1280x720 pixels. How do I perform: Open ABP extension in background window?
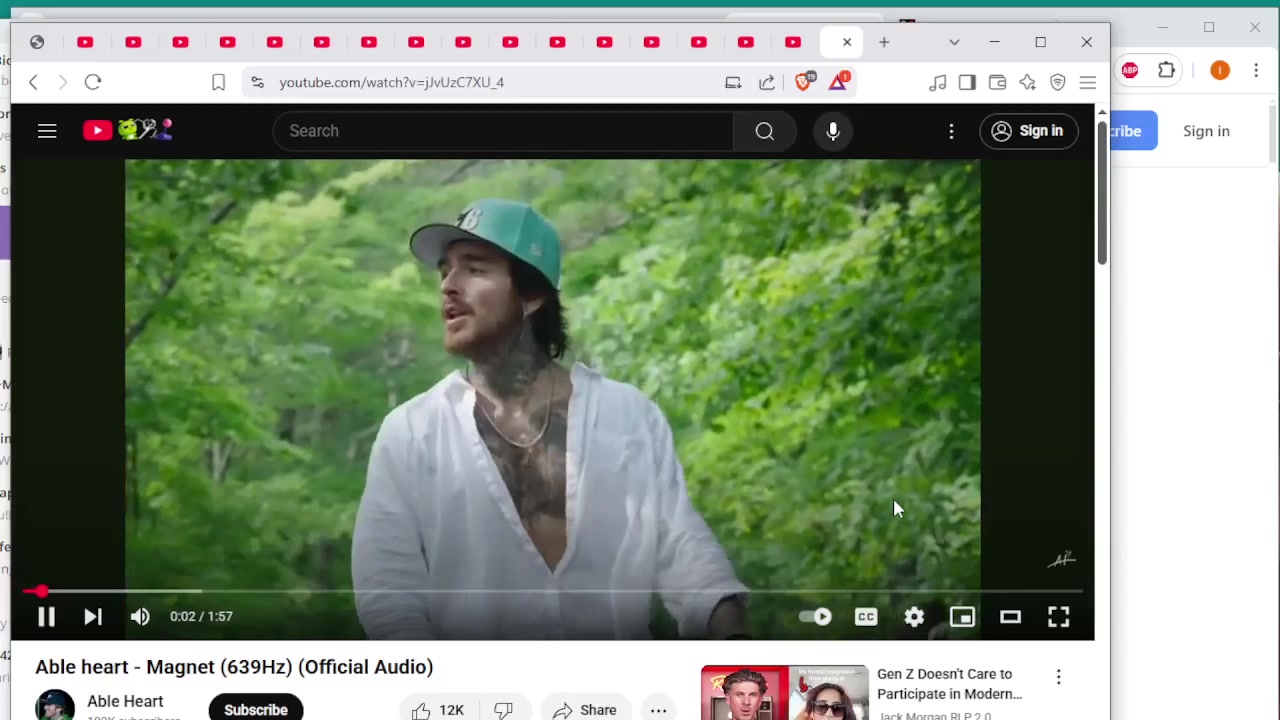(x=1130, y=70)
